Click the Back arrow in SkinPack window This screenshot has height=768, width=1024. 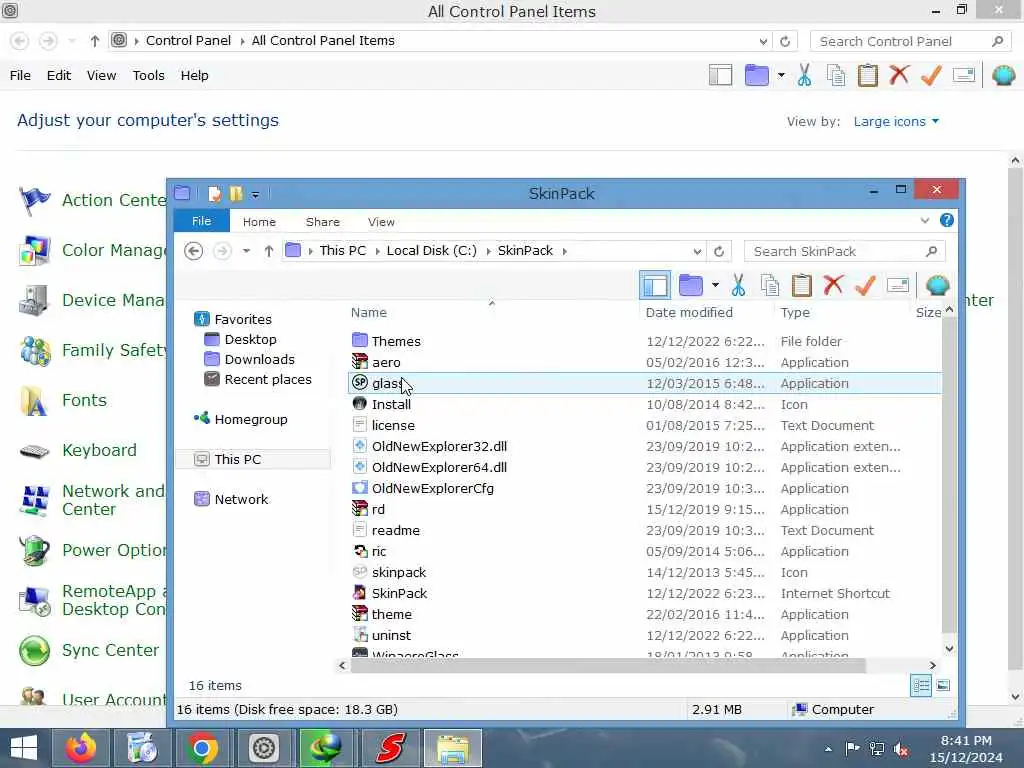coord(193,251)
